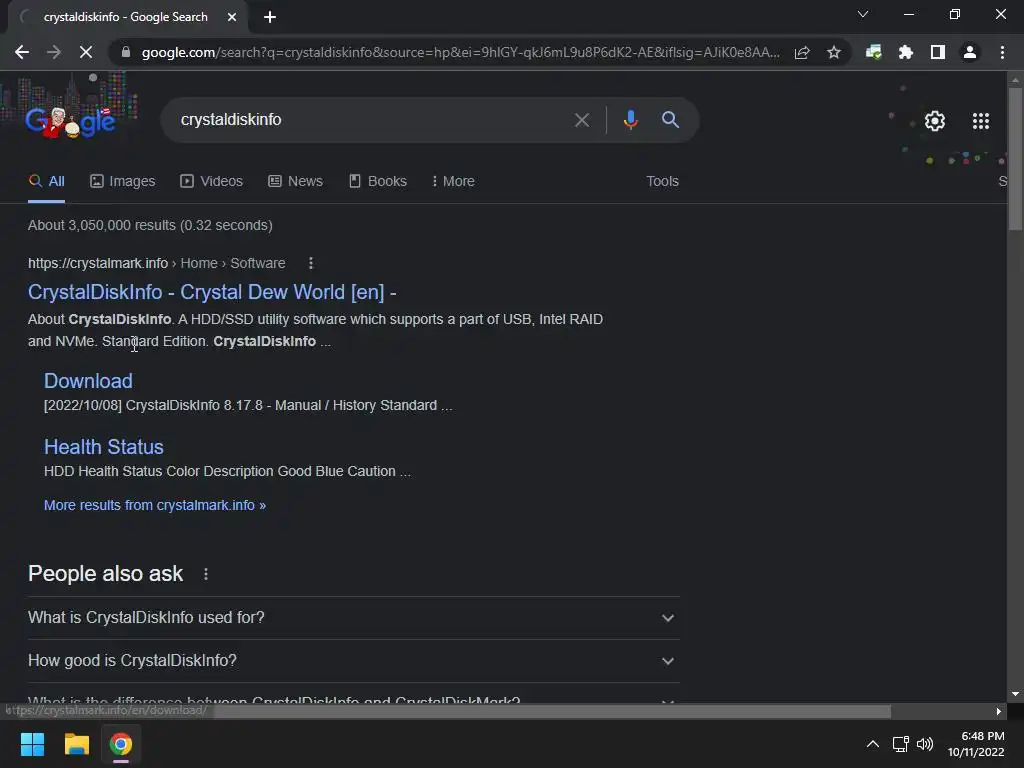Click the Google doodle logo
The width and height of the screenshot is (1024, 768).
point(71,121)
